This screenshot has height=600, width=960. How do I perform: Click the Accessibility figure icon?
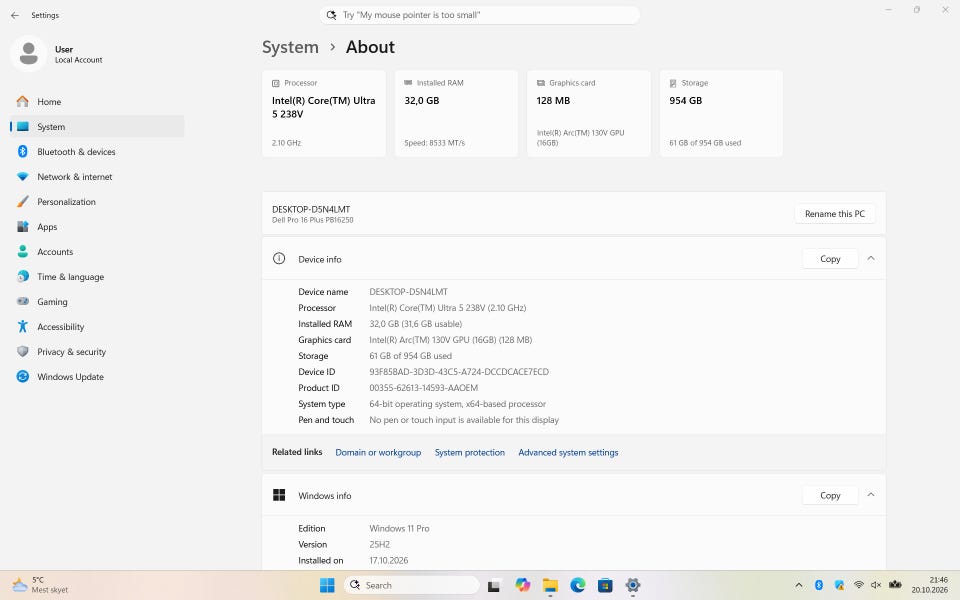23,327
